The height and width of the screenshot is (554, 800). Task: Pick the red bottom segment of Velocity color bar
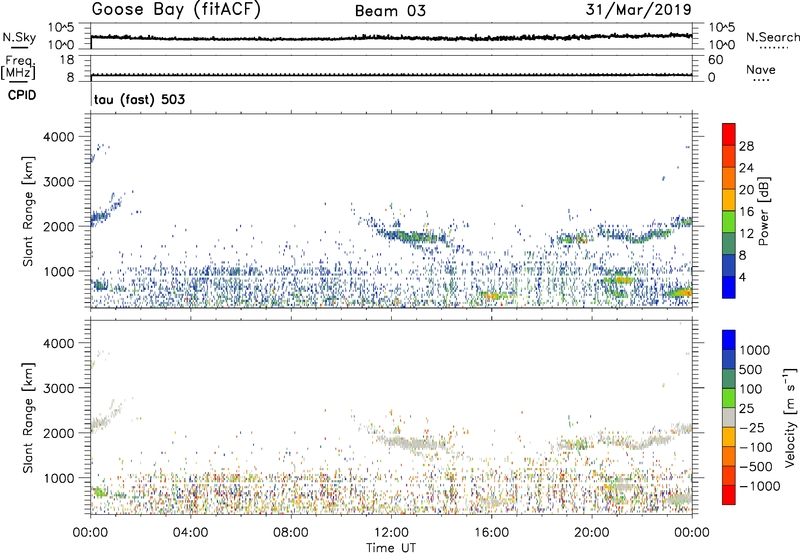tap(729, 495)
